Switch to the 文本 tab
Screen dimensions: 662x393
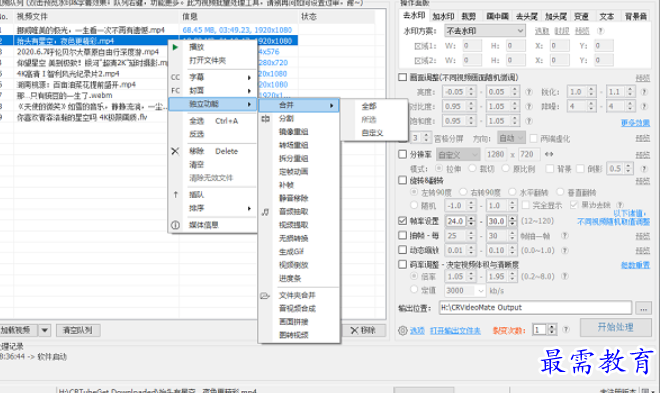(607, 16)
